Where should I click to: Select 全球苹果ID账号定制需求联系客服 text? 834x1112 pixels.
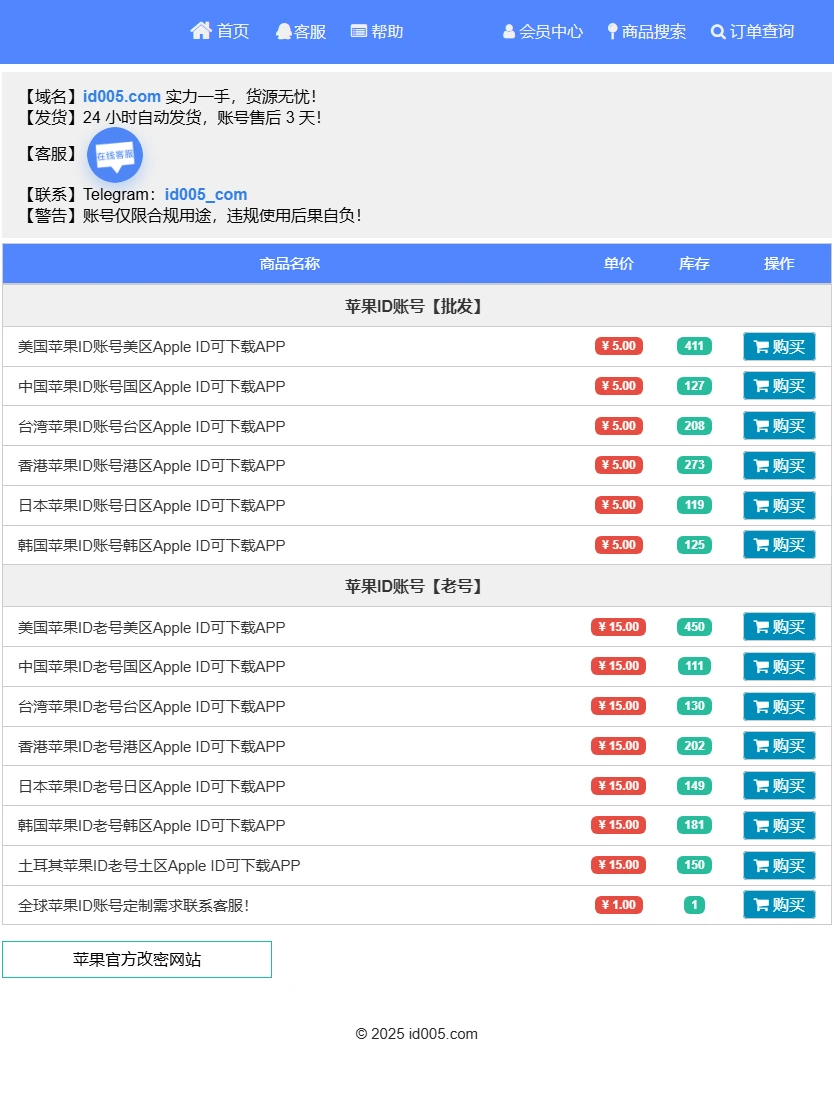(x=133, y=906)
